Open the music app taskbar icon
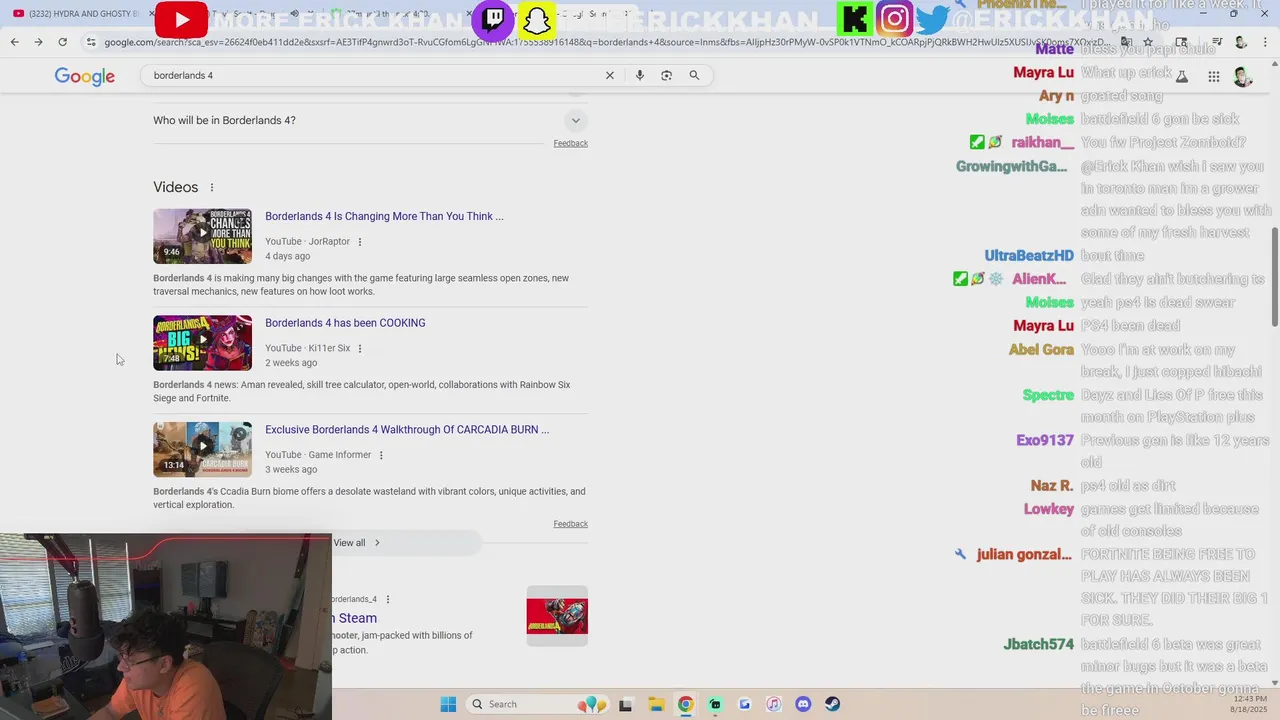1280x720 pixels. pos(773,704)
